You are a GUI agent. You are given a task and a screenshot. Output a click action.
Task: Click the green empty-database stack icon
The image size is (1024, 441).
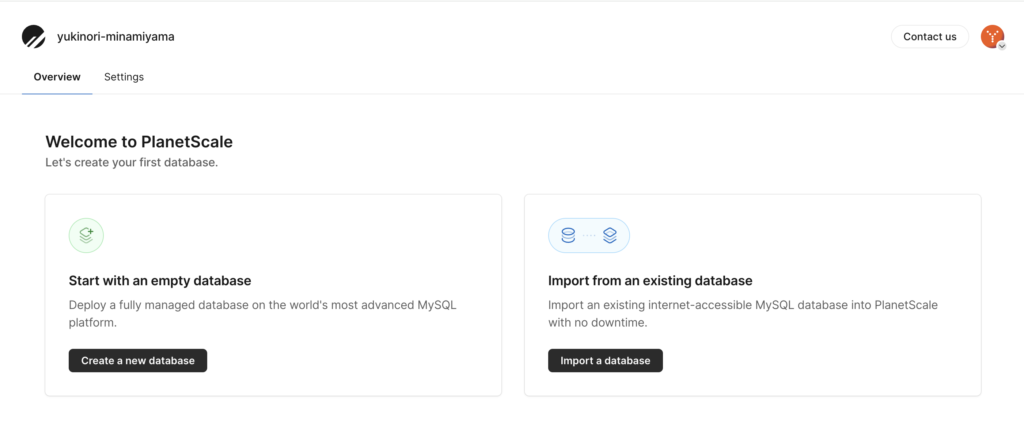pos(86,236)
